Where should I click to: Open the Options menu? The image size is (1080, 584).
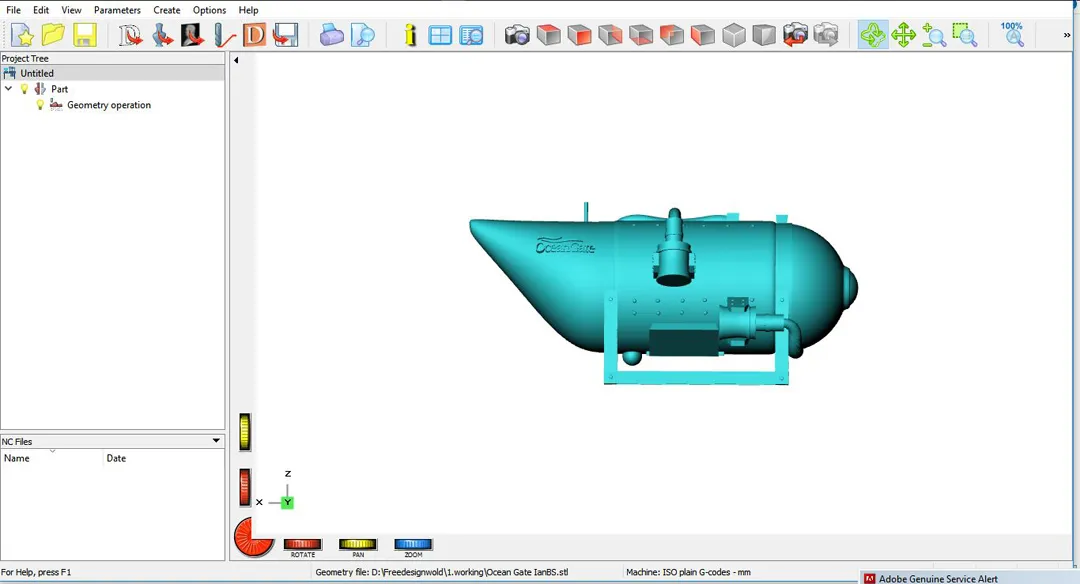(x=209, y=10)
